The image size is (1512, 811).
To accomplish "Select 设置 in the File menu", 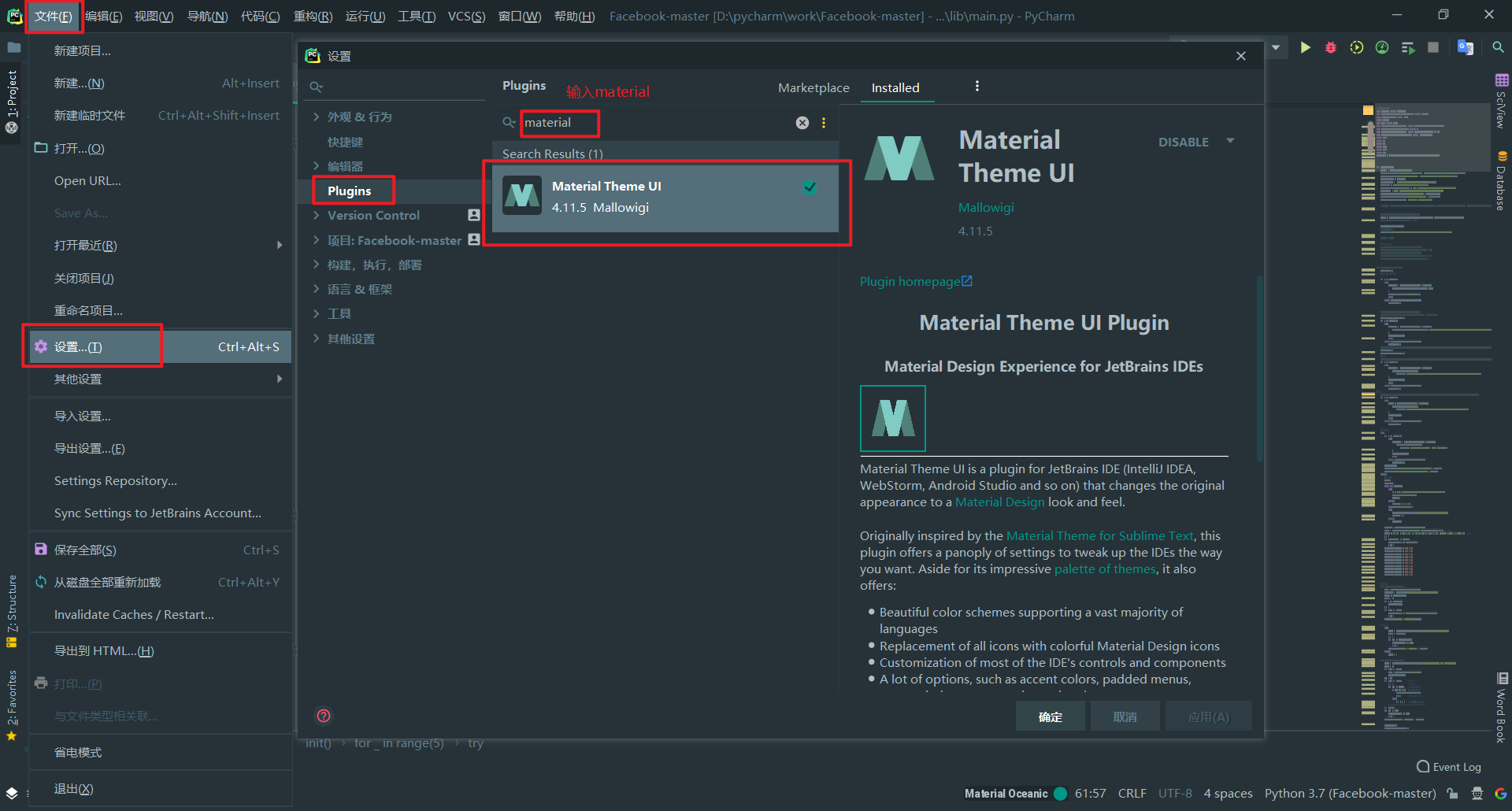I will tap(160, 346).
